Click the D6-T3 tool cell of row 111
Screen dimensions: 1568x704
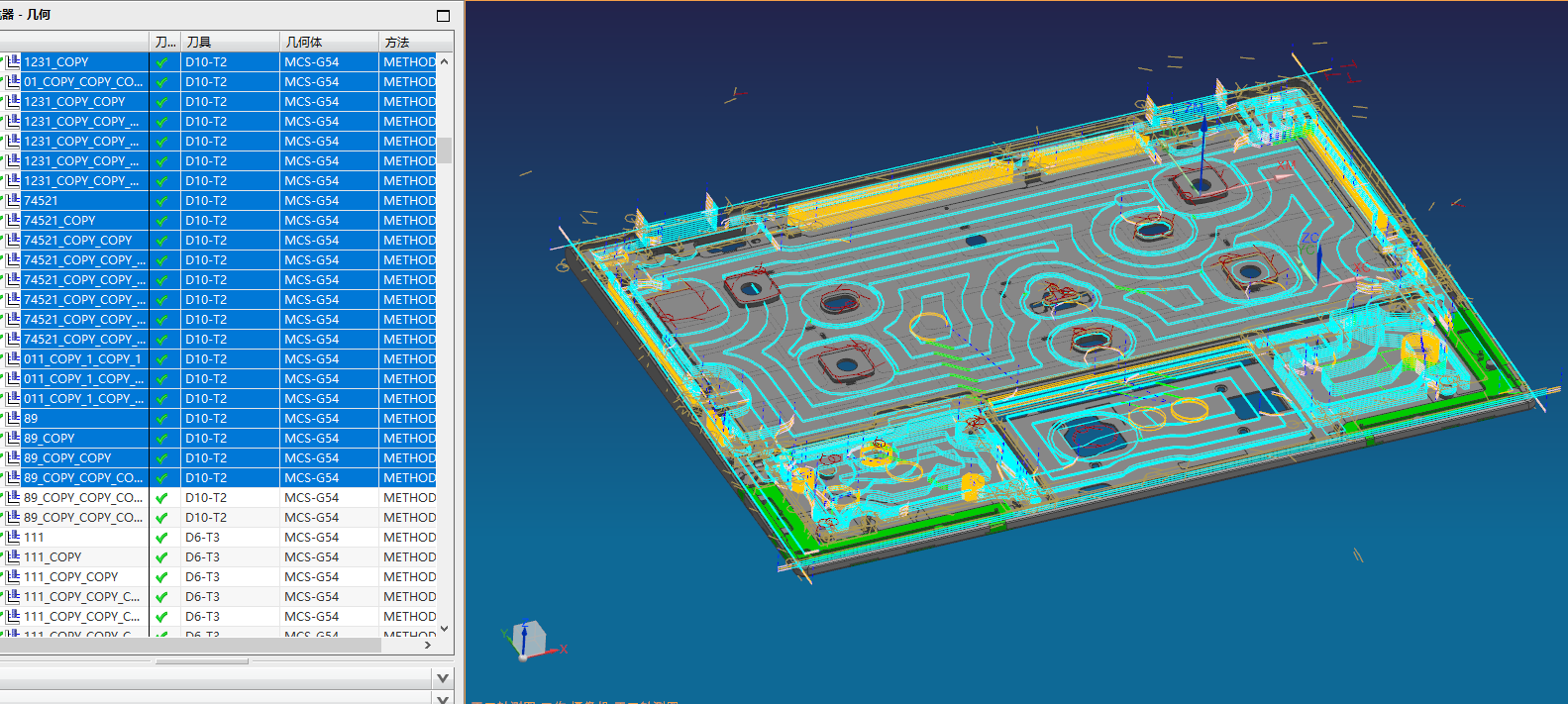(x=230, y=537)
